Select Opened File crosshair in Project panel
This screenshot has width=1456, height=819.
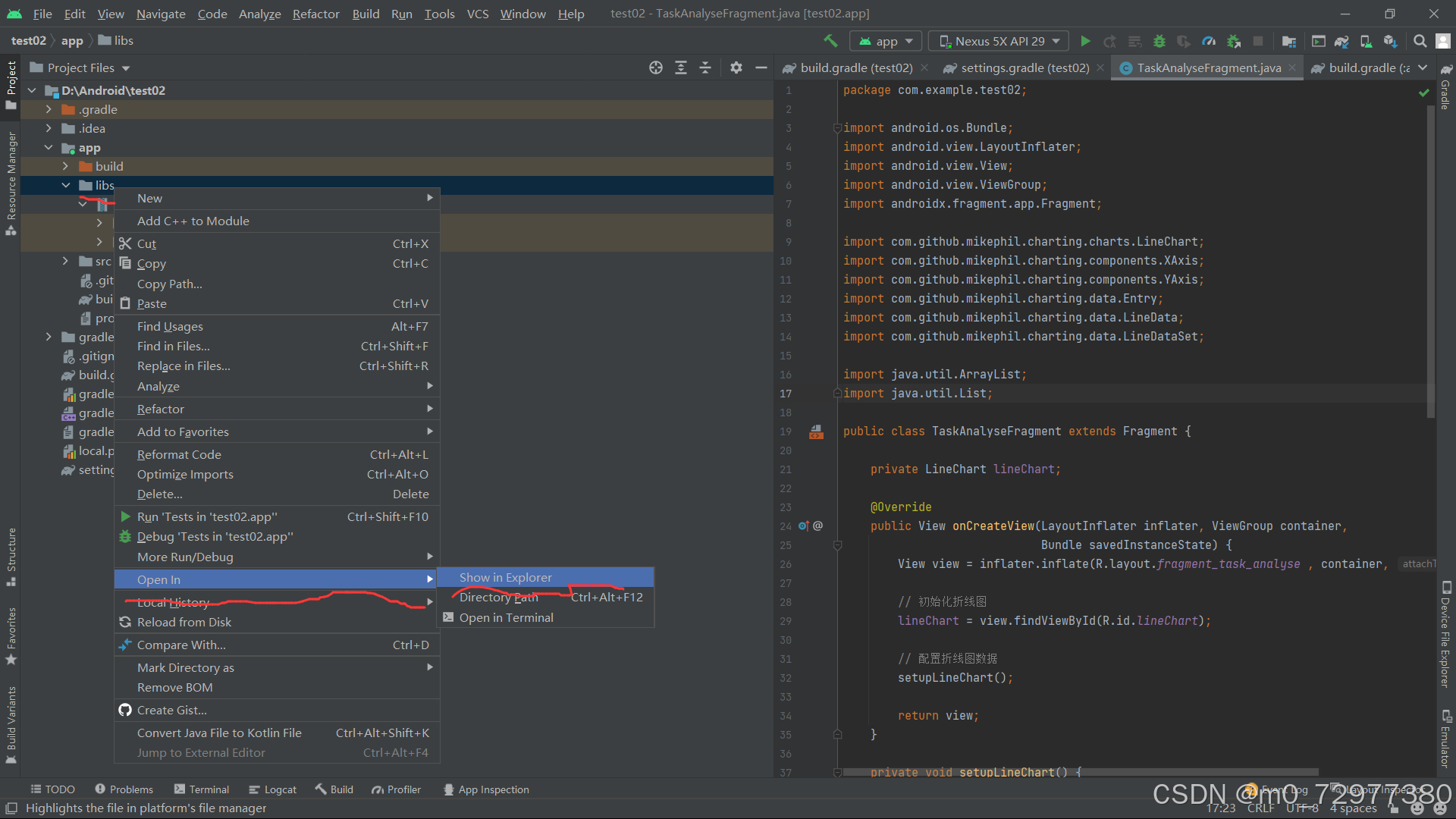[x=655, y=67]
